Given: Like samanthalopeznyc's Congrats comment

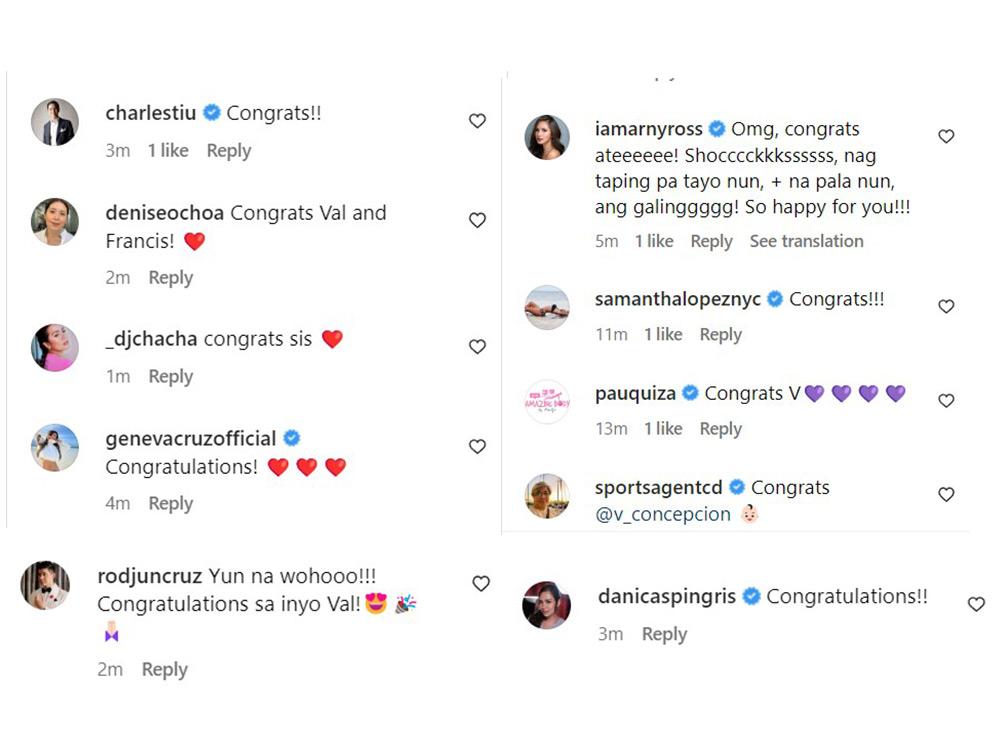Looking at the screenshot, I should click(x=946, y=306).
